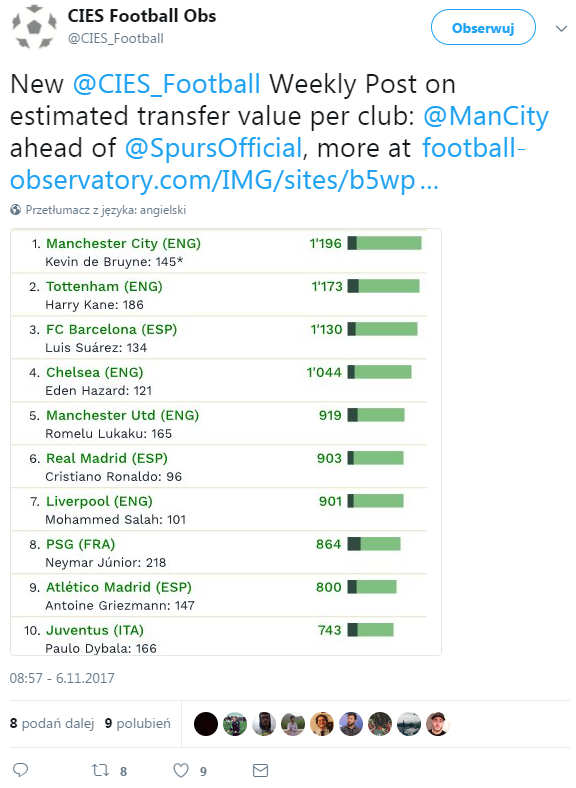This screenshot has width=576, height=788.
Task: Open the football-observatory.com link
Action: (267, 164)
